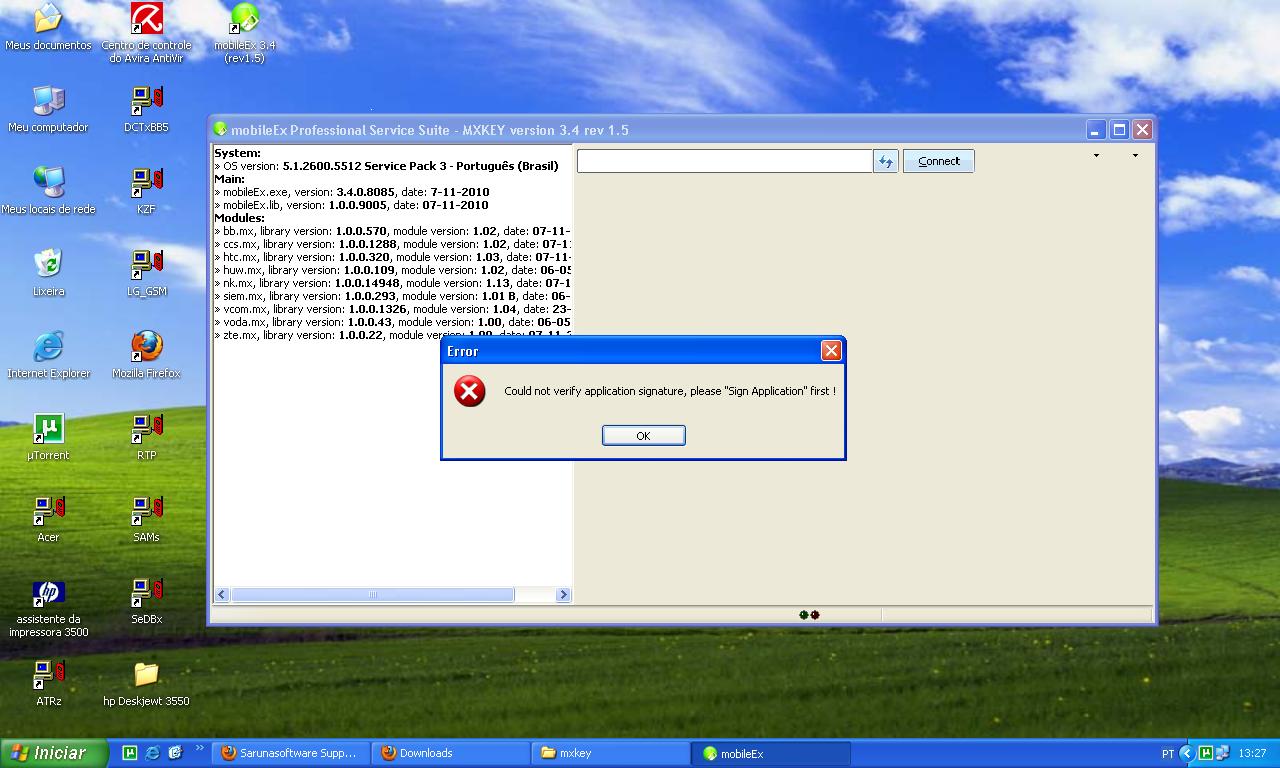Image resolution: width=1280 pixels, height=768 pixels.
Task: Click OK in the Error dialog
Action: [x=643, y=435]
